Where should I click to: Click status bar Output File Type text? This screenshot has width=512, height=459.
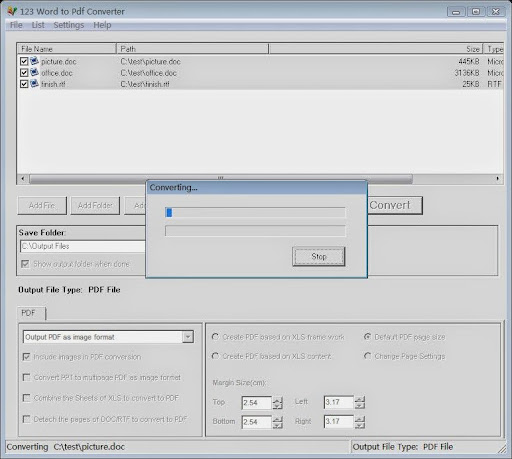pyautogui.click(x=403, y=447)
